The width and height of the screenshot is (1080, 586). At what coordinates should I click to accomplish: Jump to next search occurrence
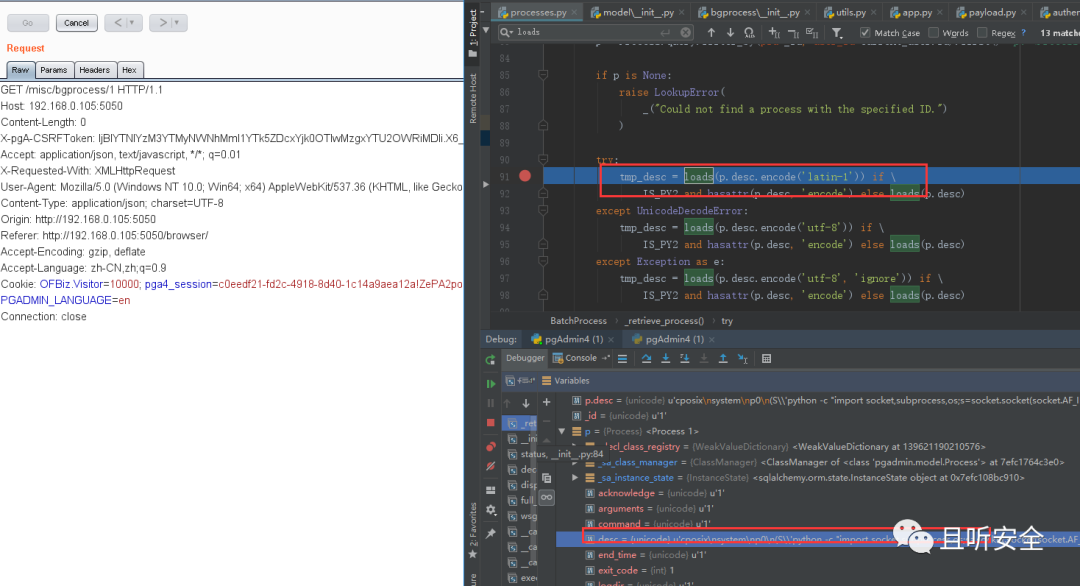click(730, 32)
